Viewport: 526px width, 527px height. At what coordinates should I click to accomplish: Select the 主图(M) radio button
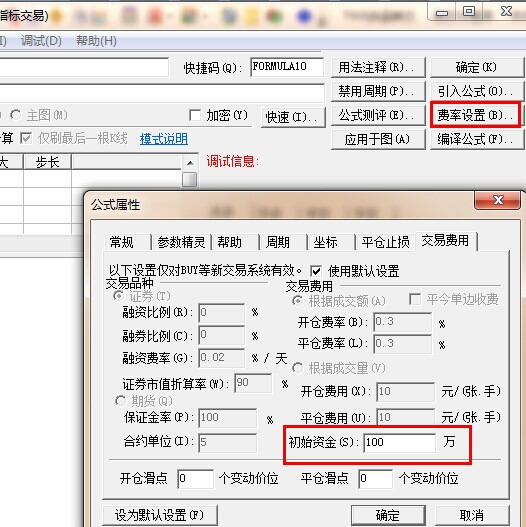pyautogui.click(x=15, y=115)
